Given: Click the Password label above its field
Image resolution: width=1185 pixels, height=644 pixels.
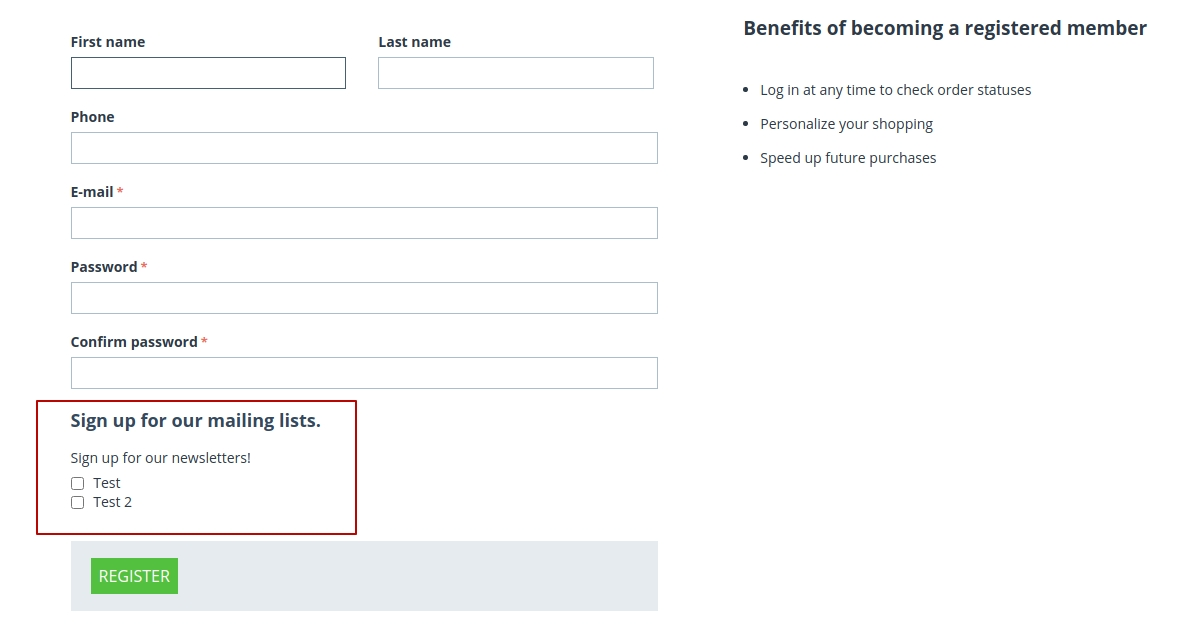Looking at the screenshot, I should 104,267.
